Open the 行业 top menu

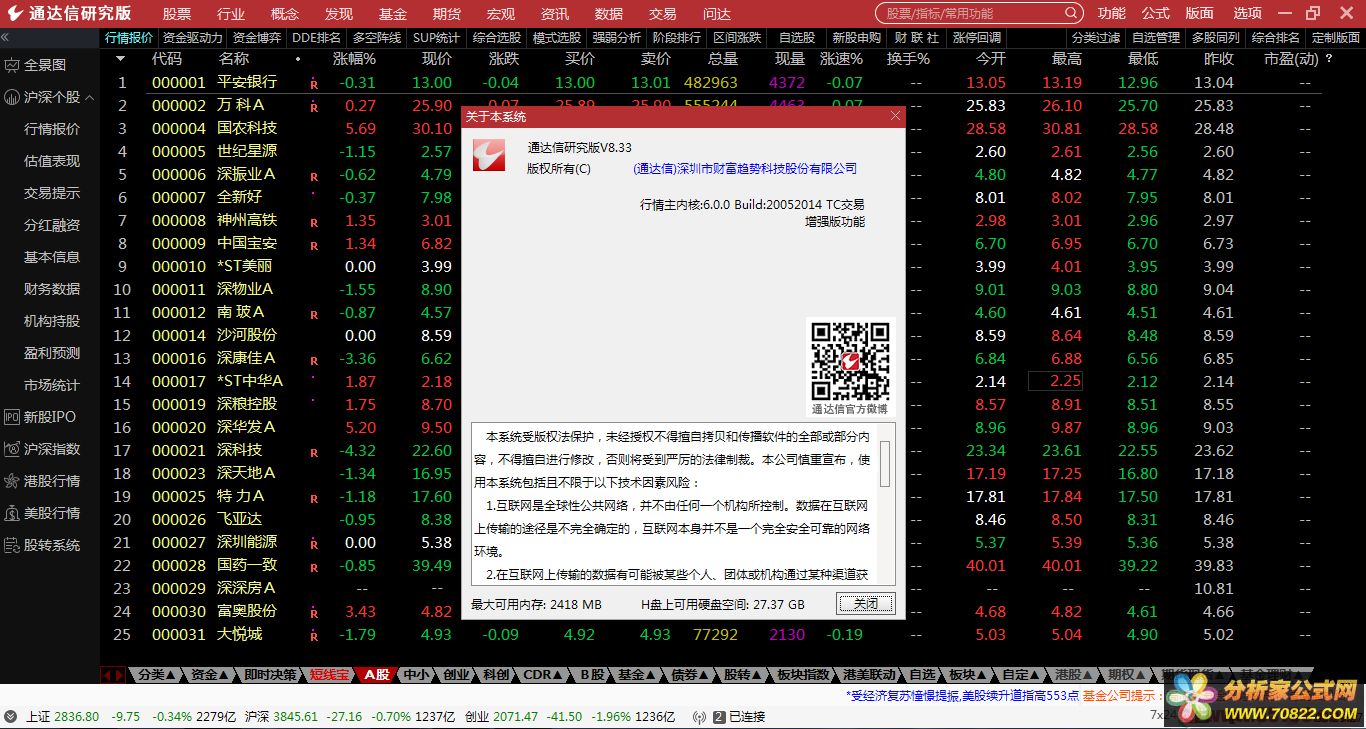pyautogui.click(x=230, y=14)
